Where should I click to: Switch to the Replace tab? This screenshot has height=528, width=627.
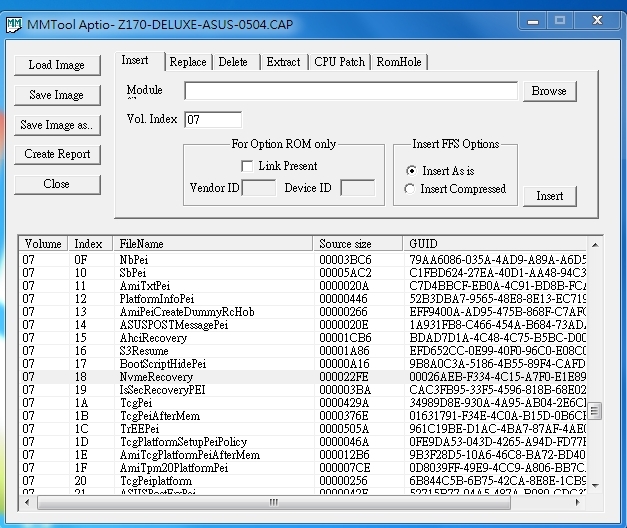click(188, 62)
